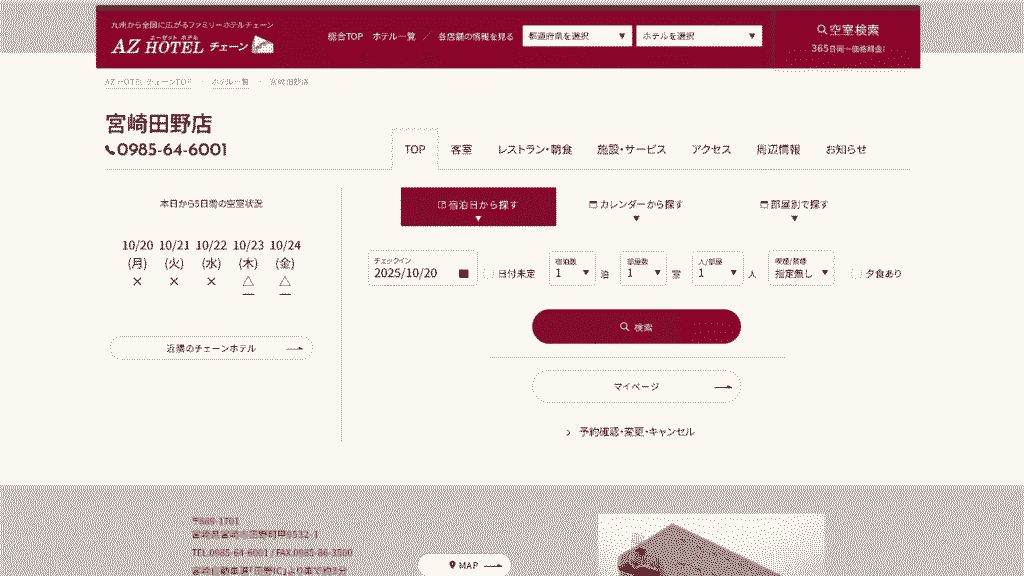Toggle the 日付未定 checkbox

[490, 273]
